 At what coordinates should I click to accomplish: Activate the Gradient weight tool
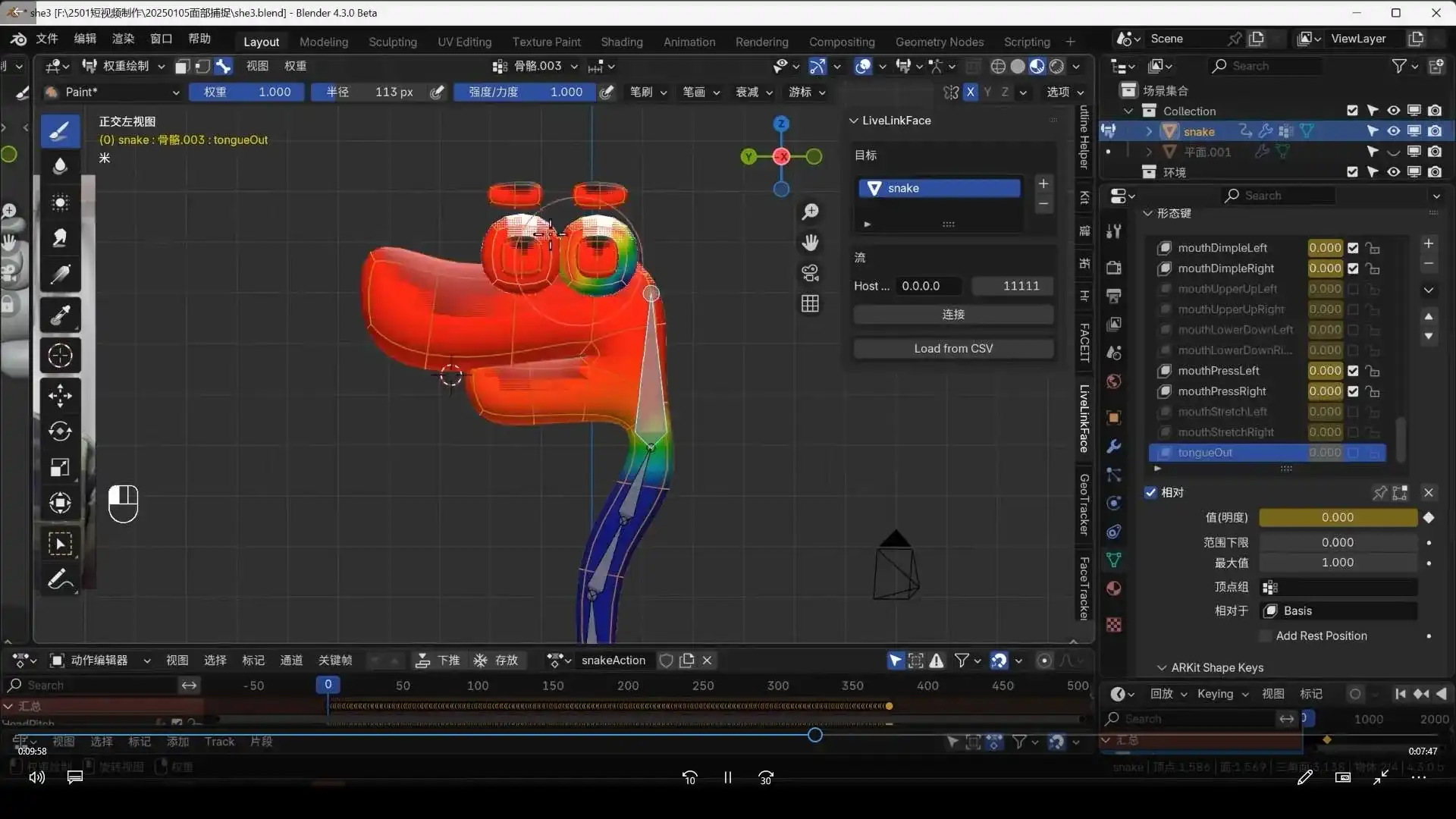point(59,275)
